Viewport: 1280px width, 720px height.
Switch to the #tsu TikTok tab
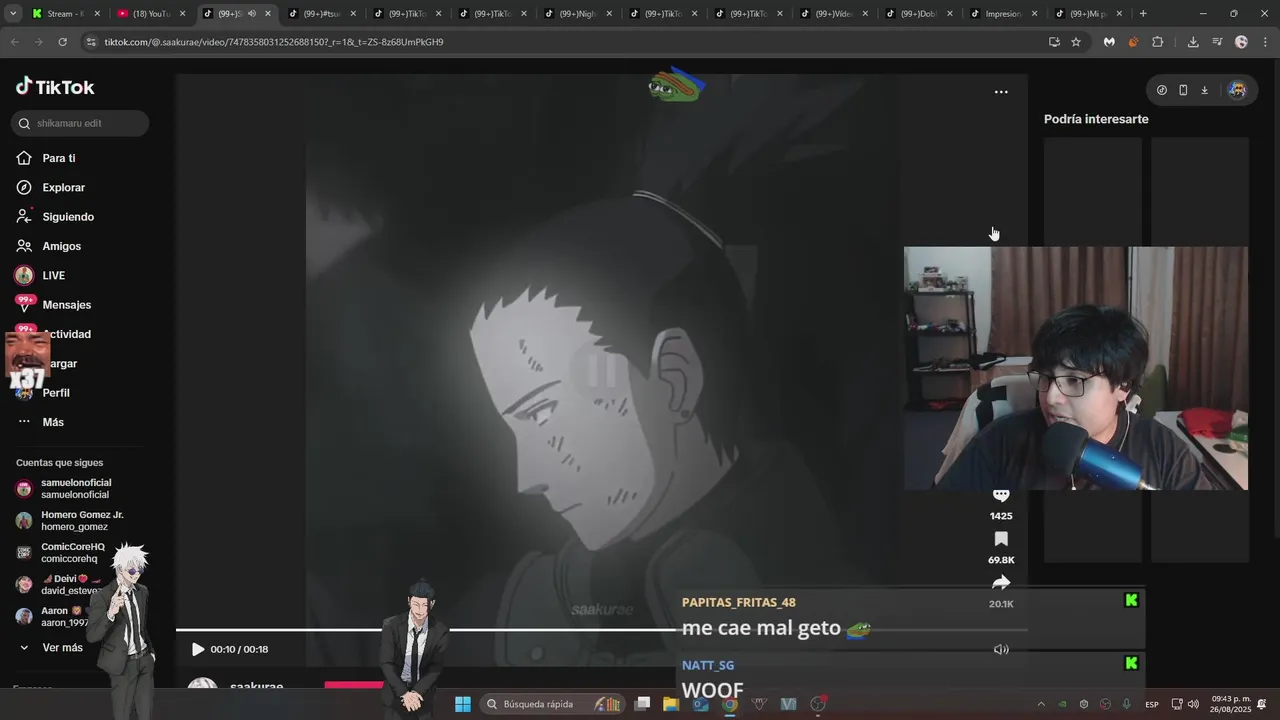coord(321,14)
